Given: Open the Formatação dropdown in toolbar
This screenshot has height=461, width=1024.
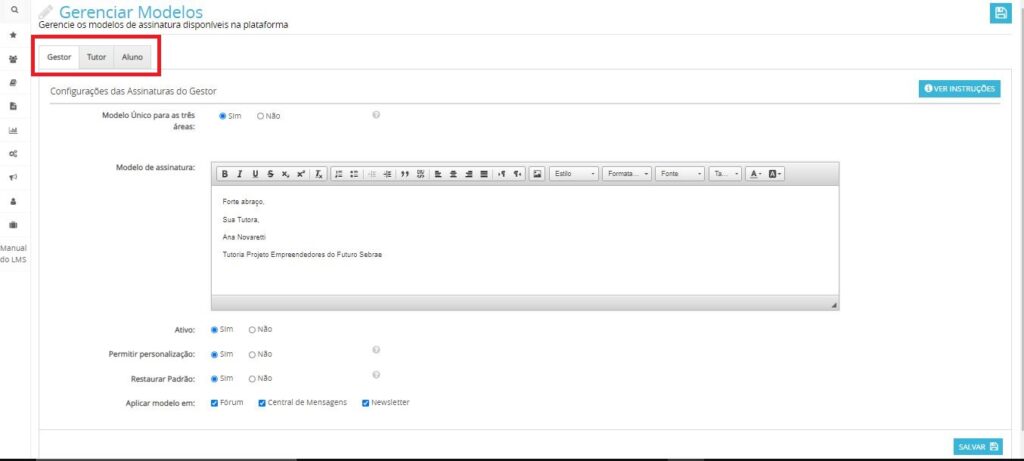Looking at the screenshot, I should pyautogui.click(x=627, y=174).
